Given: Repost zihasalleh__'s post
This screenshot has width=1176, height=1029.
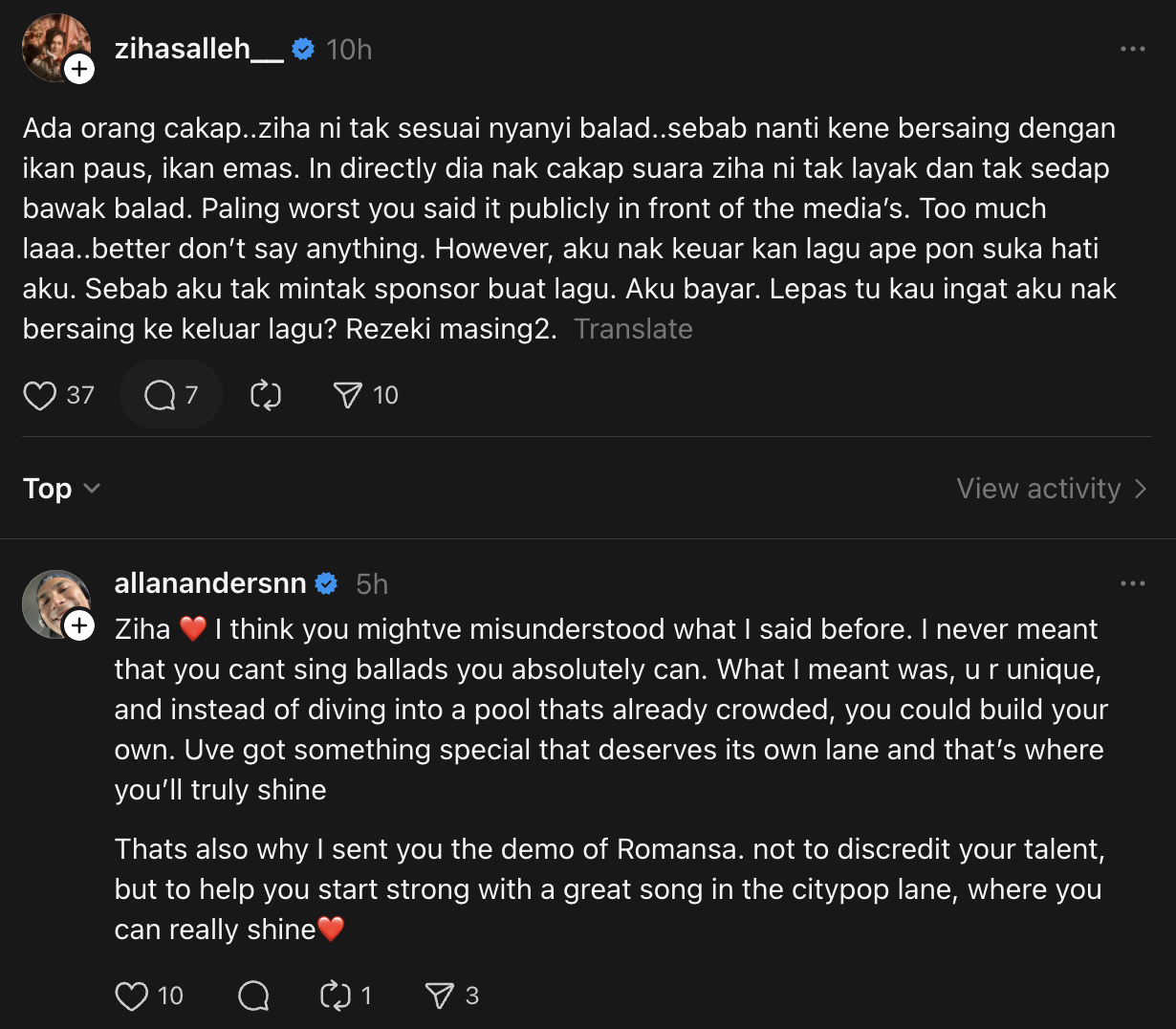Looking at the screenshot, I should [265, 396].
